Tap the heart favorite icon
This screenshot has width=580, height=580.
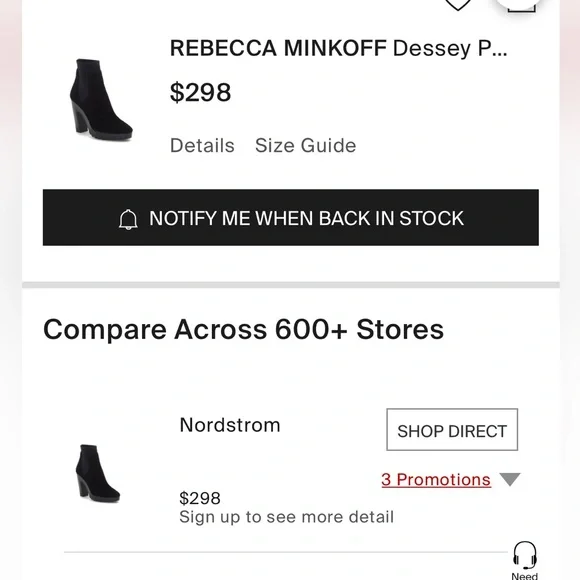(458, 4)
